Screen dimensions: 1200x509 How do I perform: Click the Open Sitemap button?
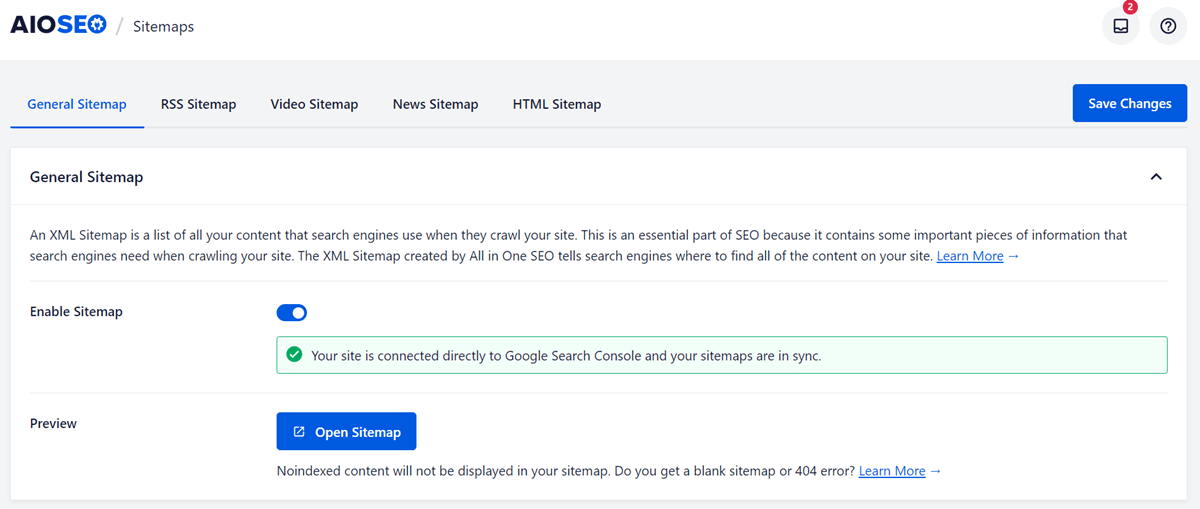(x=346, y=432)
